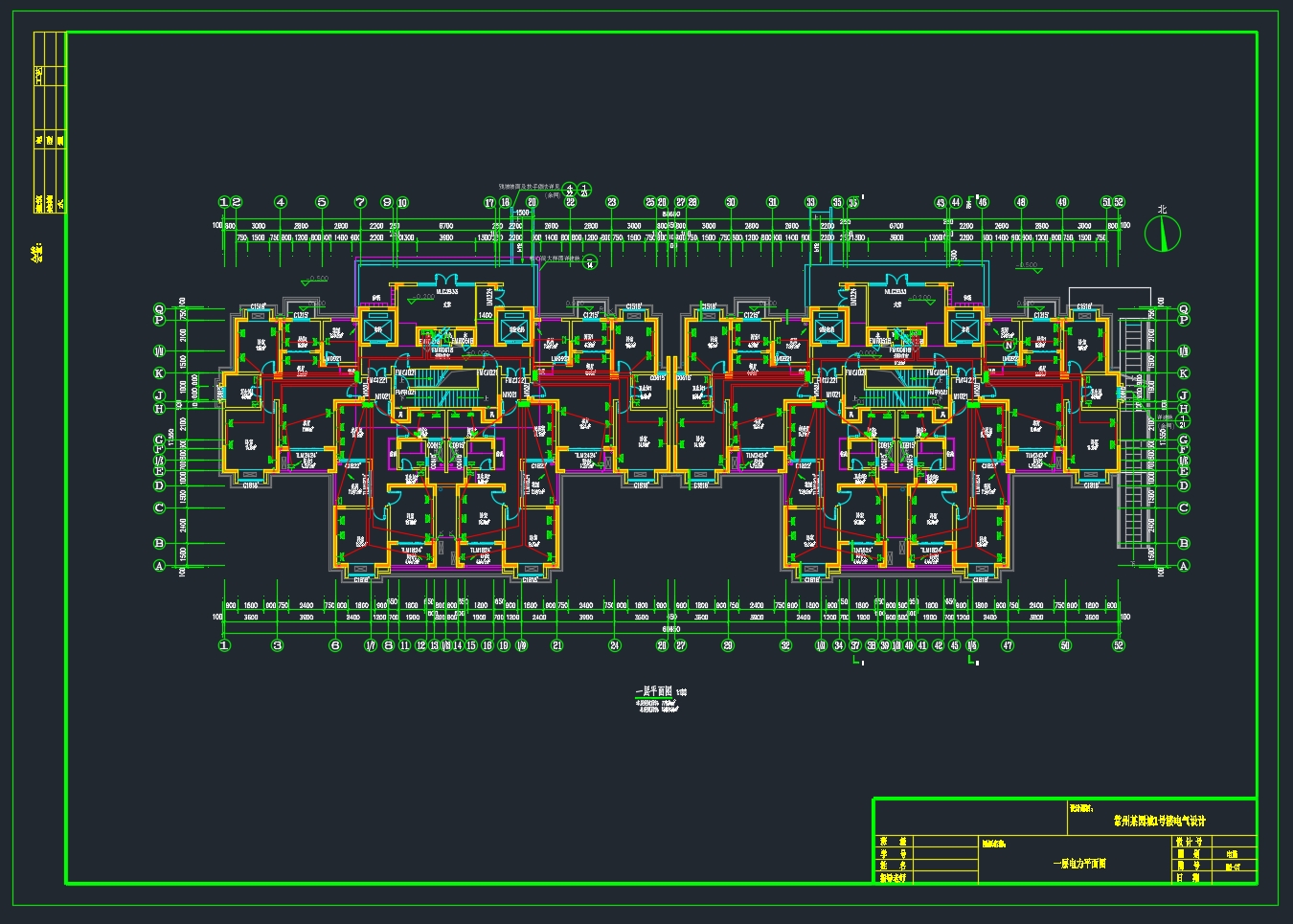
Task: Select the rightmost elevator shaft symbol
Action: (x=964, y=328)
